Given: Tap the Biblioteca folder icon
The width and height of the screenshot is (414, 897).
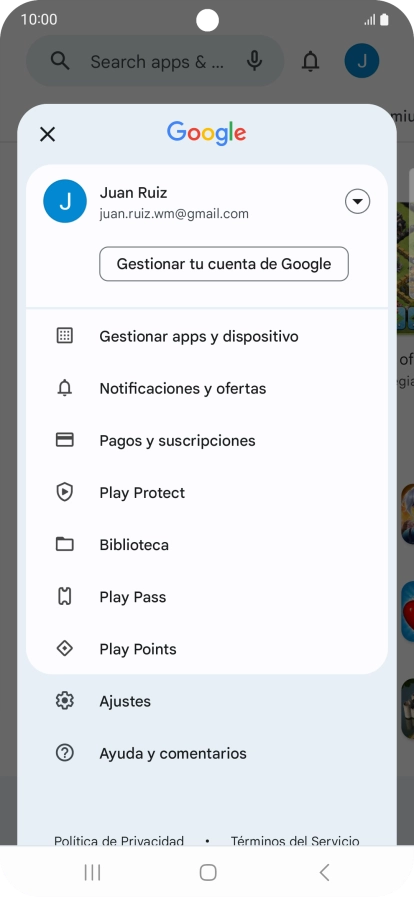Looking at the screenshot, I should pyautogui.click(x=65, y=544).
